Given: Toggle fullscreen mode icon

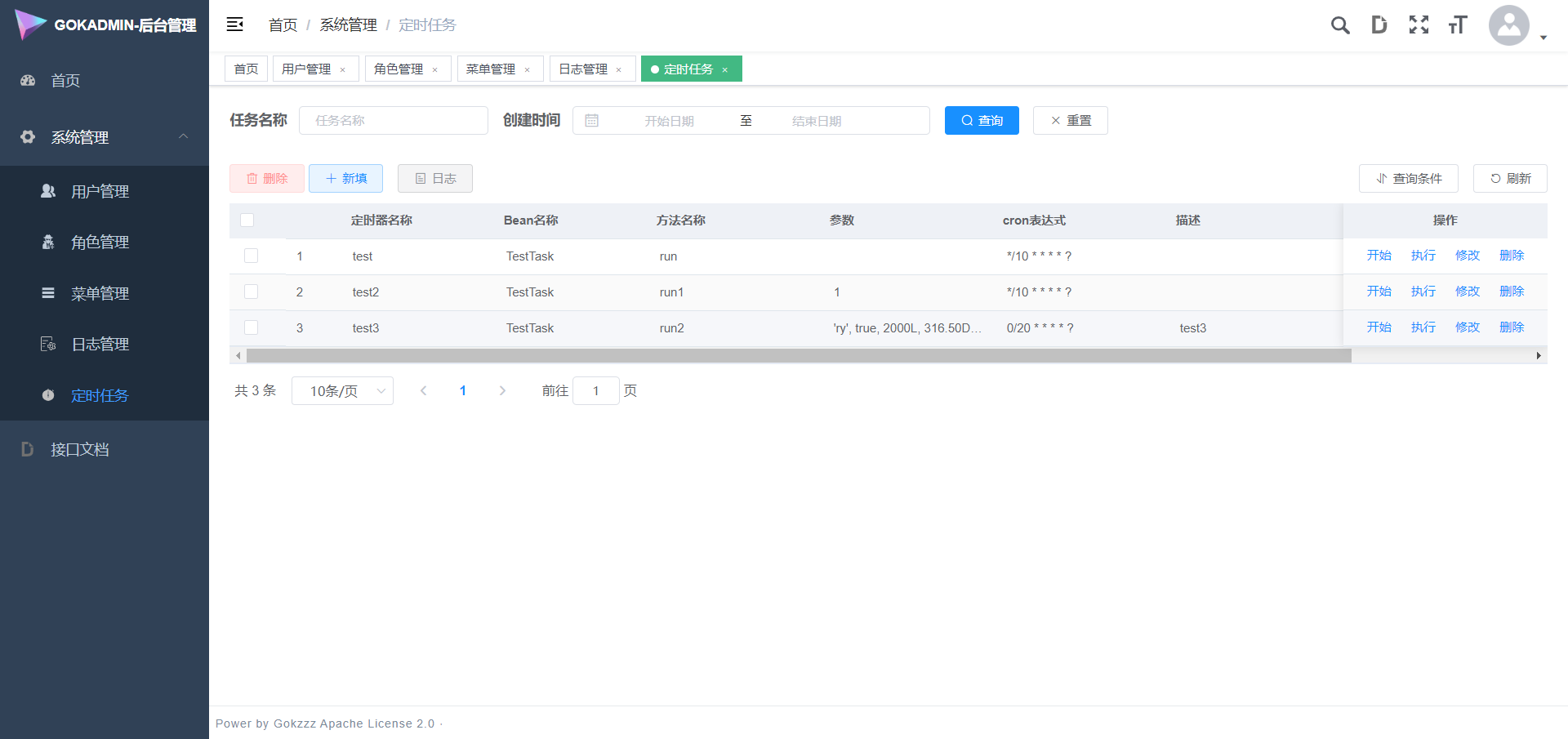Looking at the screenshot, I should (1419, 25).
